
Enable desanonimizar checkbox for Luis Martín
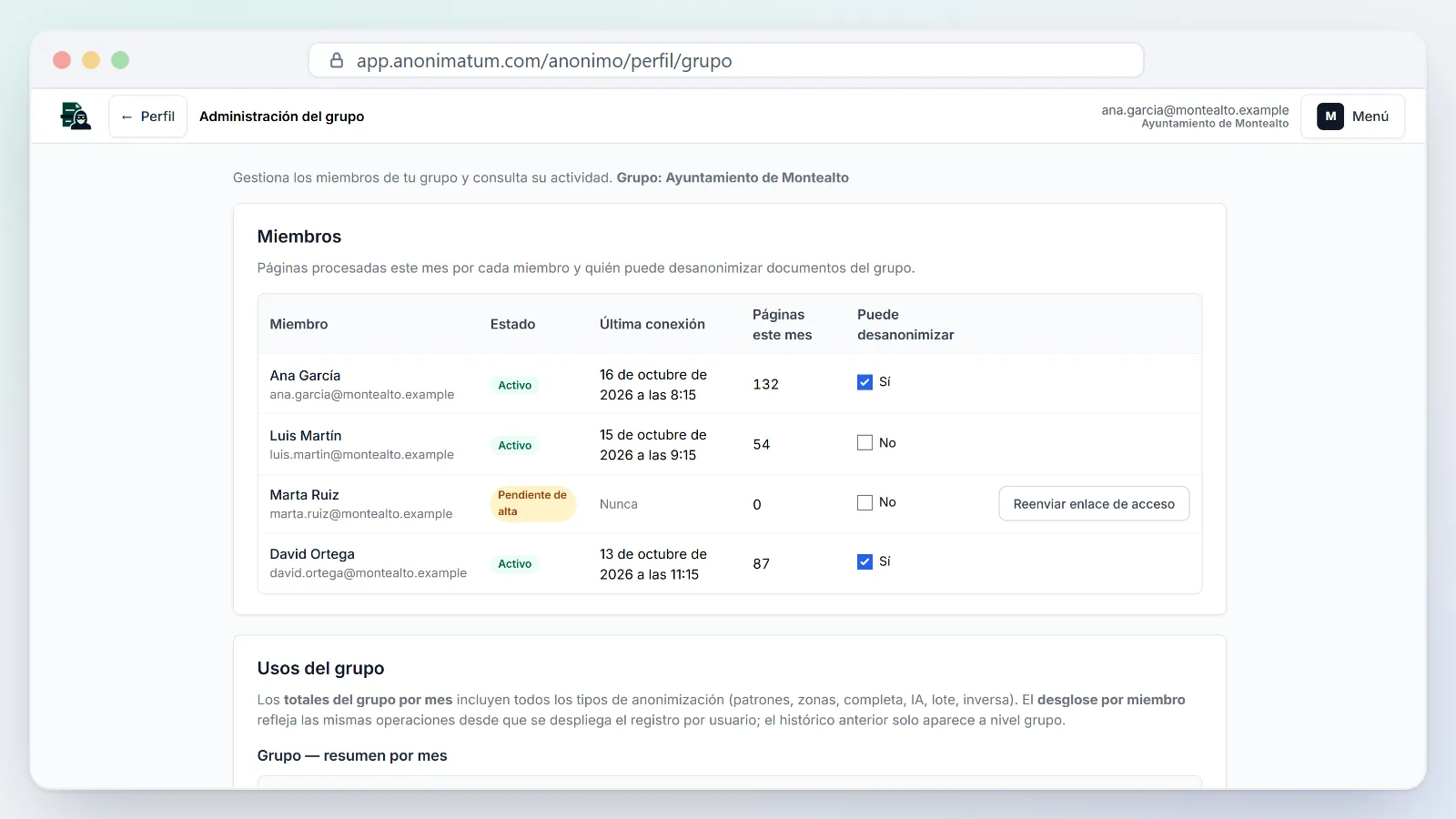[x=864, y=442]
